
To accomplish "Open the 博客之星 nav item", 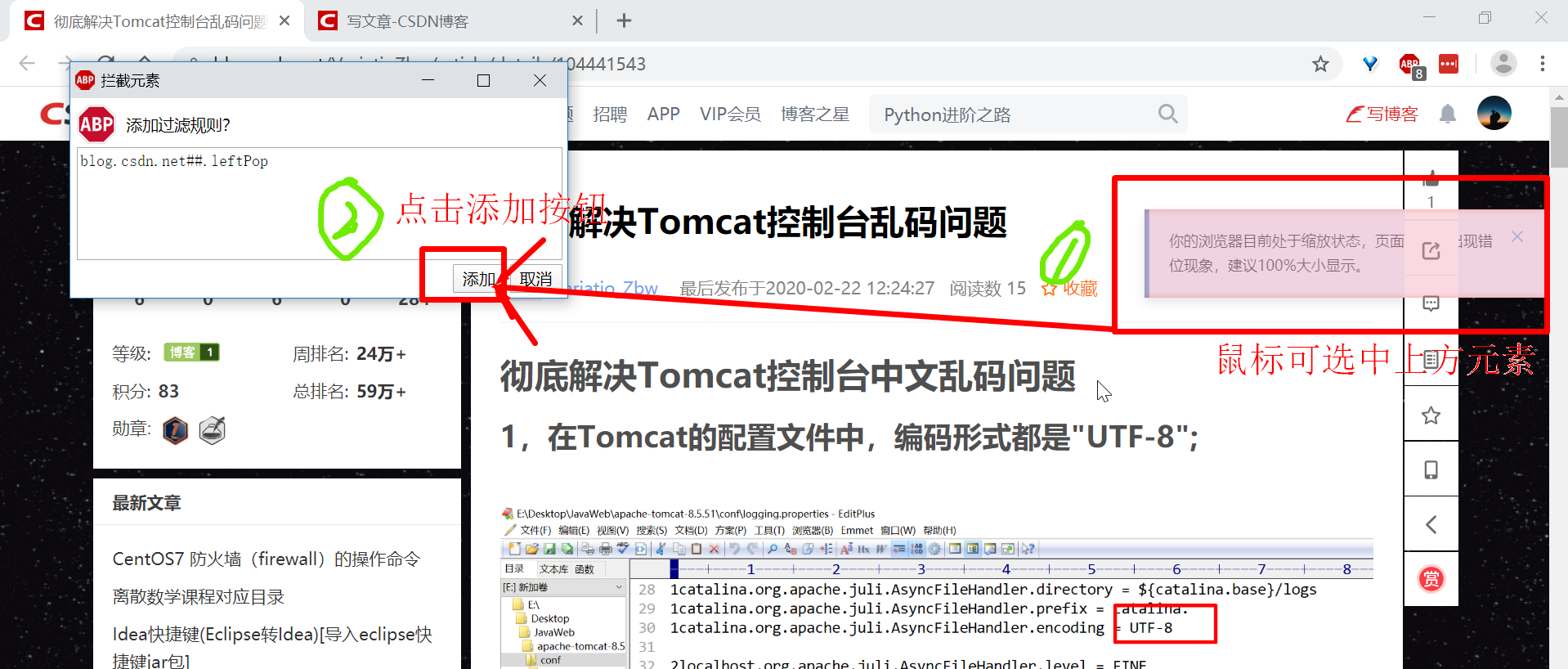I will [x=815, y=114].
